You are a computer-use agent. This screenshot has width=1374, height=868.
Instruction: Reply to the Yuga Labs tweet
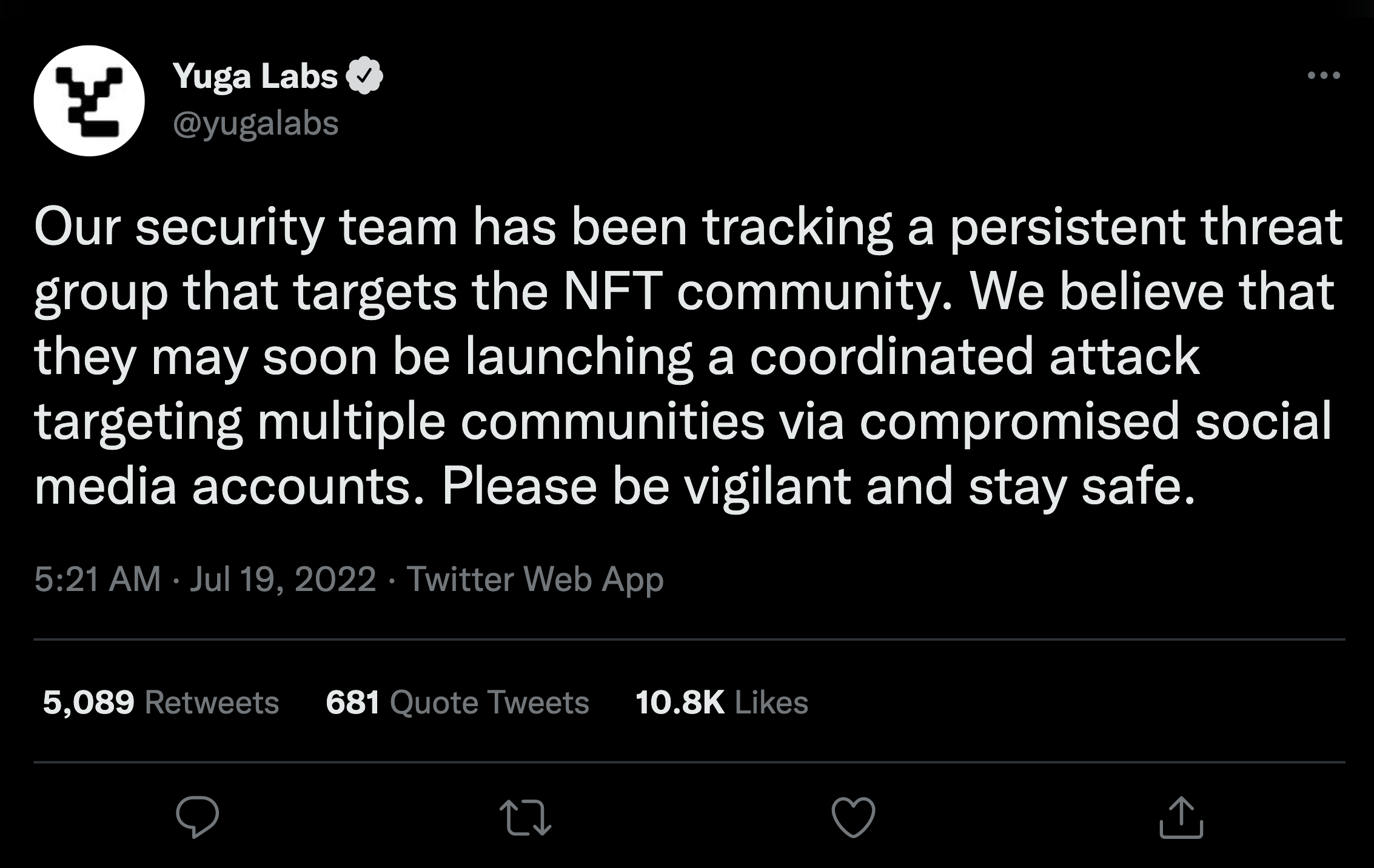pos(197,817)
